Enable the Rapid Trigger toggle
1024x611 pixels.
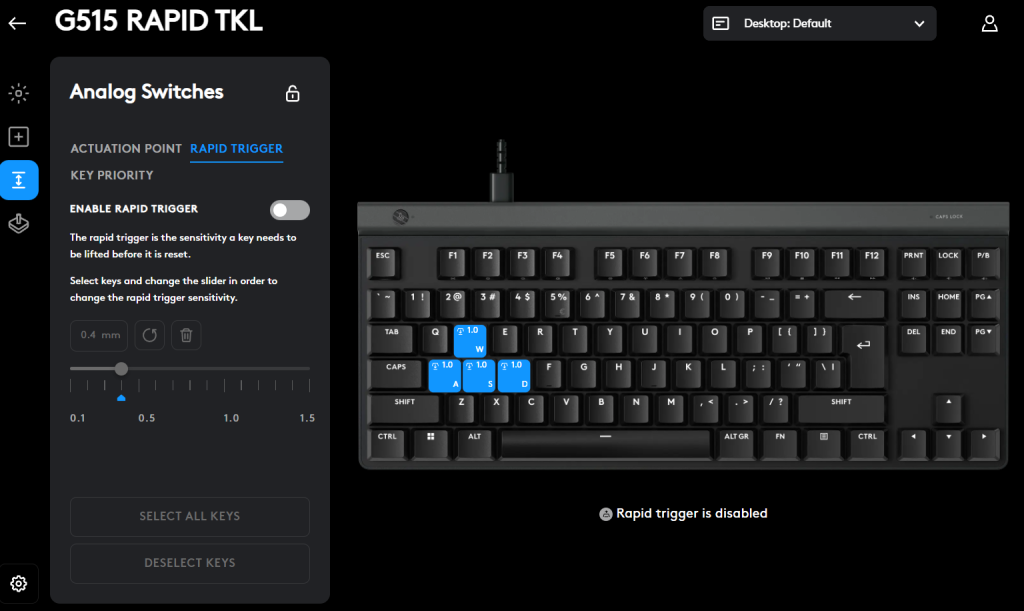(x=290, y=210)
